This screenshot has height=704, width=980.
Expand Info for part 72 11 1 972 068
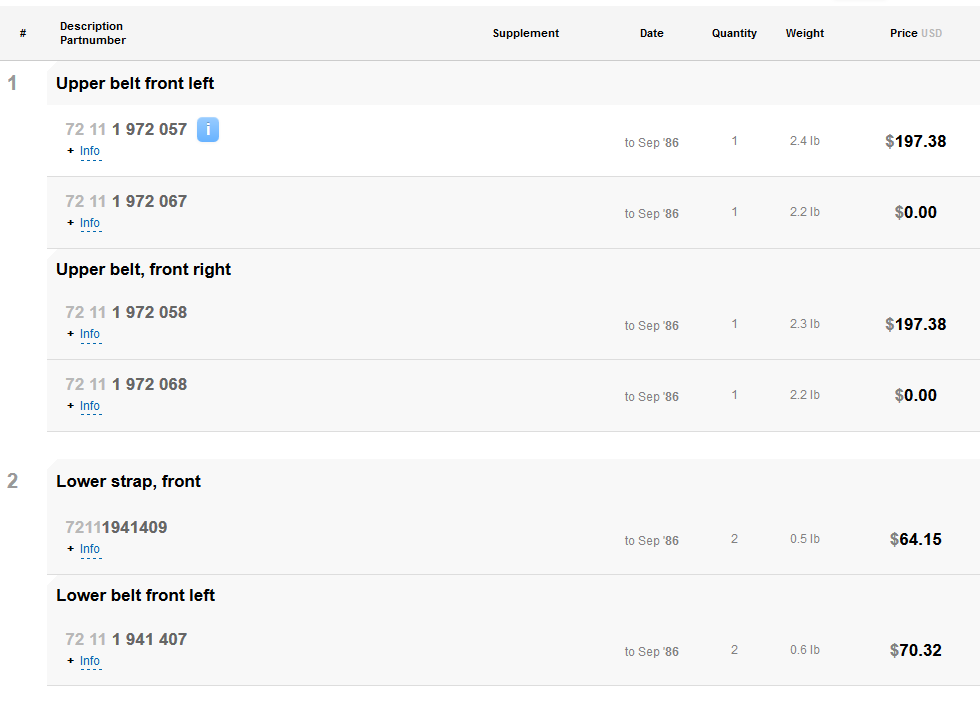pyautogui.click(x=90, y=406)
